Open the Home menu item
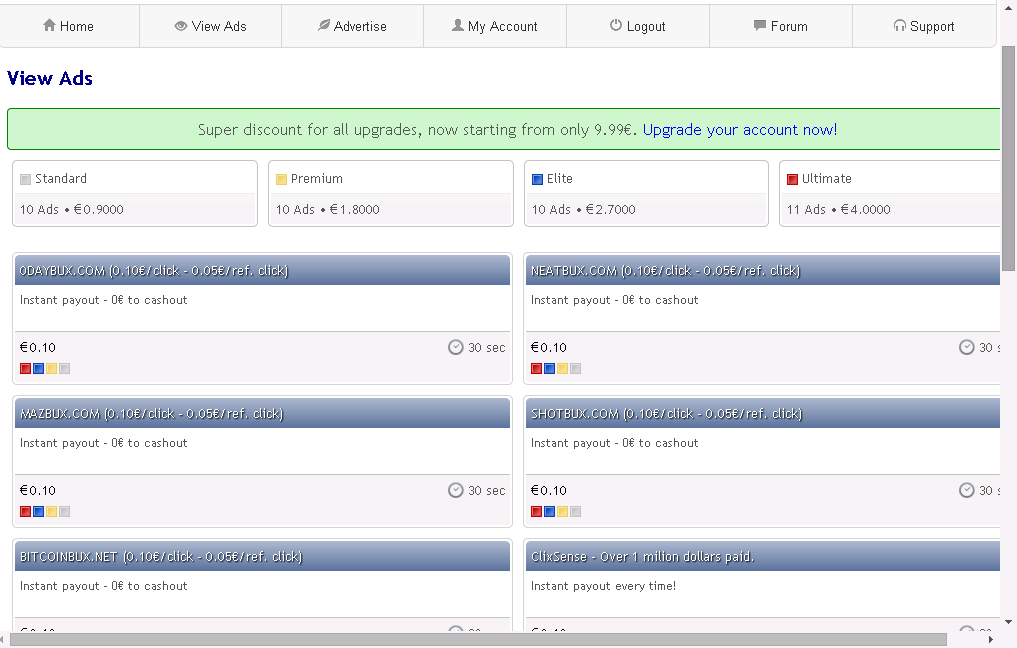Screen dimensions: 1017x648 pos(69,26)
